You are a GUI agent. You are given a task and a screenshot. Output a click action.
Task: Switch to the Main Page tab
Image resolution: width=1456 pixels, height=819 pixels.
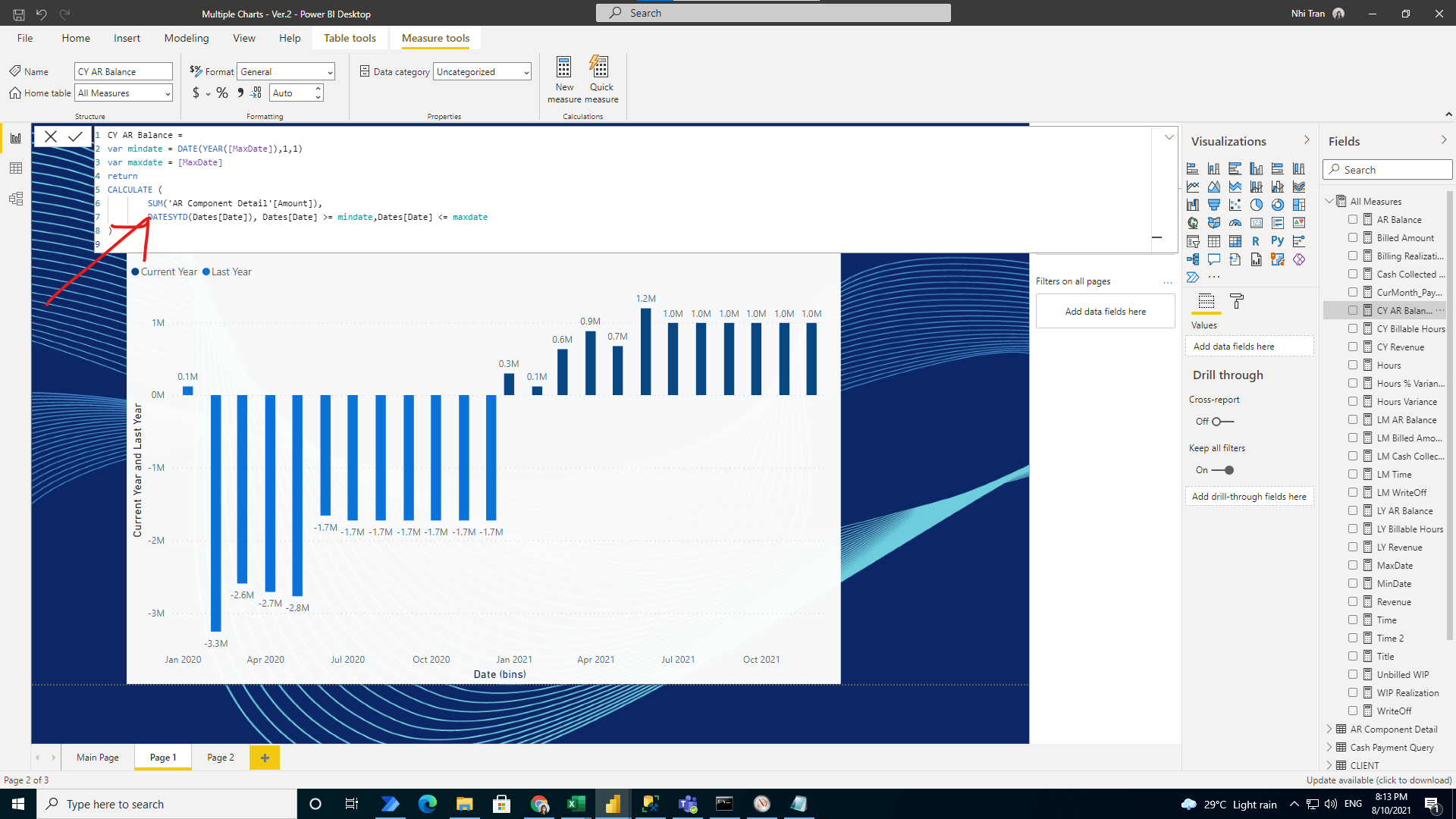98,758
